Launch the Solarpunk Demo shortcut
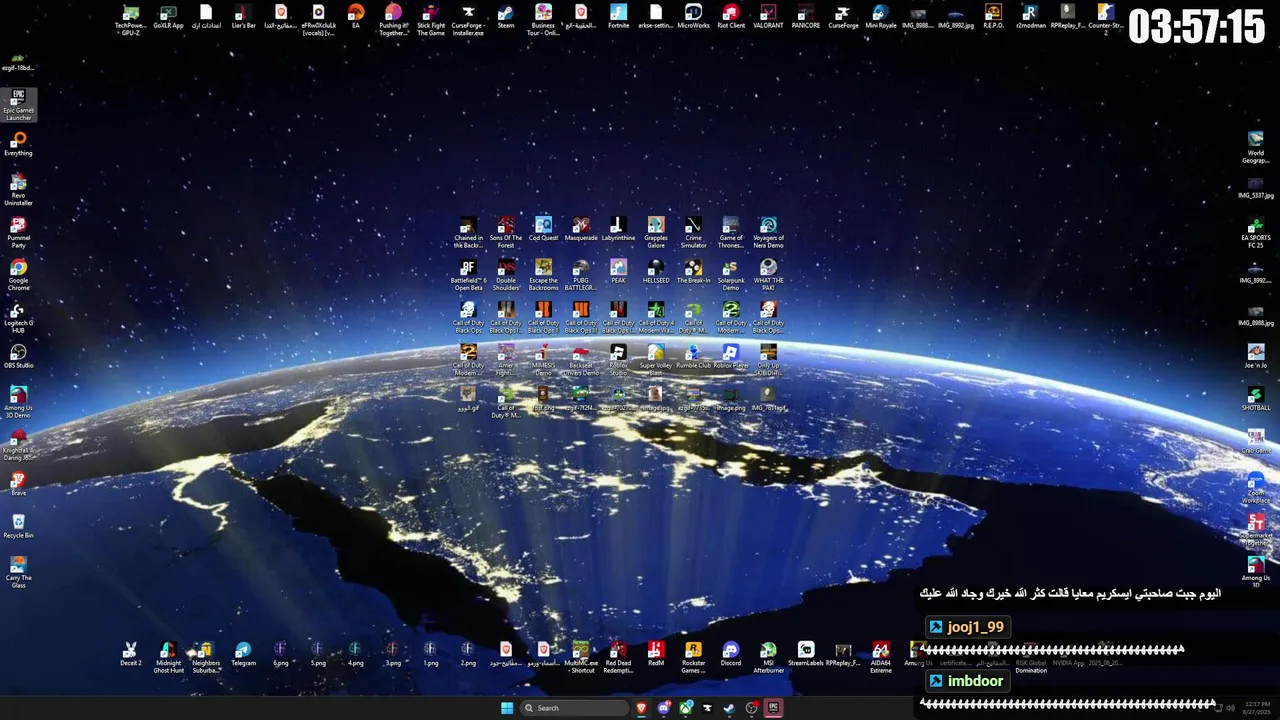Viewport: 1280px width, 720px height. click(x=731, y=274)
